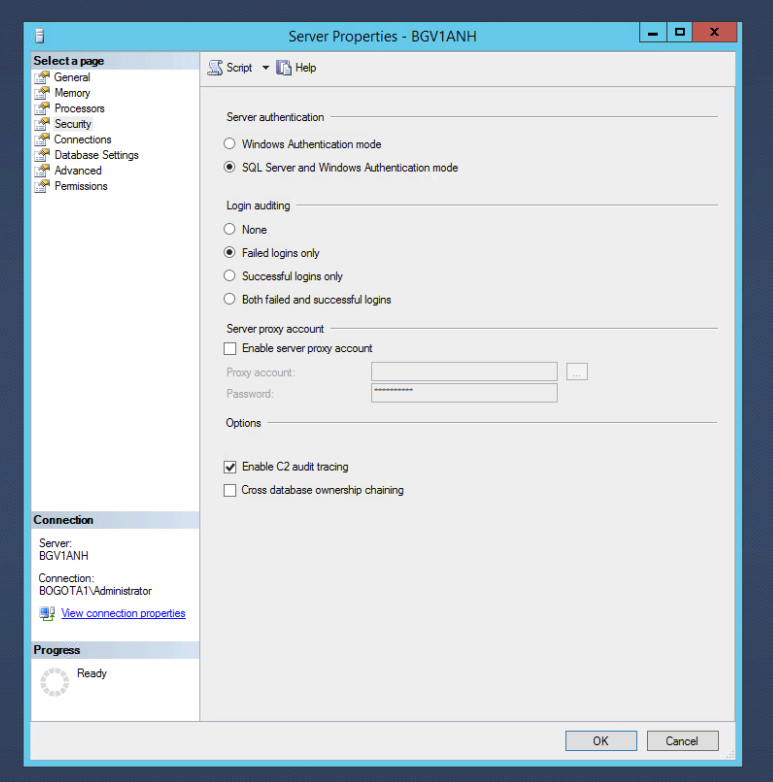Viewport: 773px width, 782px height.
Task: Close the Server Properties window
Action: pos(714,32)
